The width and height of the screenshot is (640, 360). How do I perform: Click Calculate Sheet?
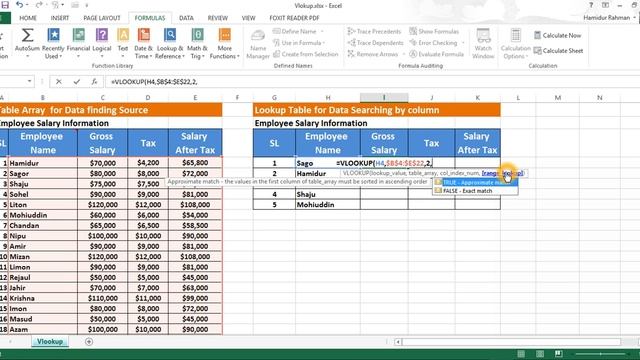(558, 51)
